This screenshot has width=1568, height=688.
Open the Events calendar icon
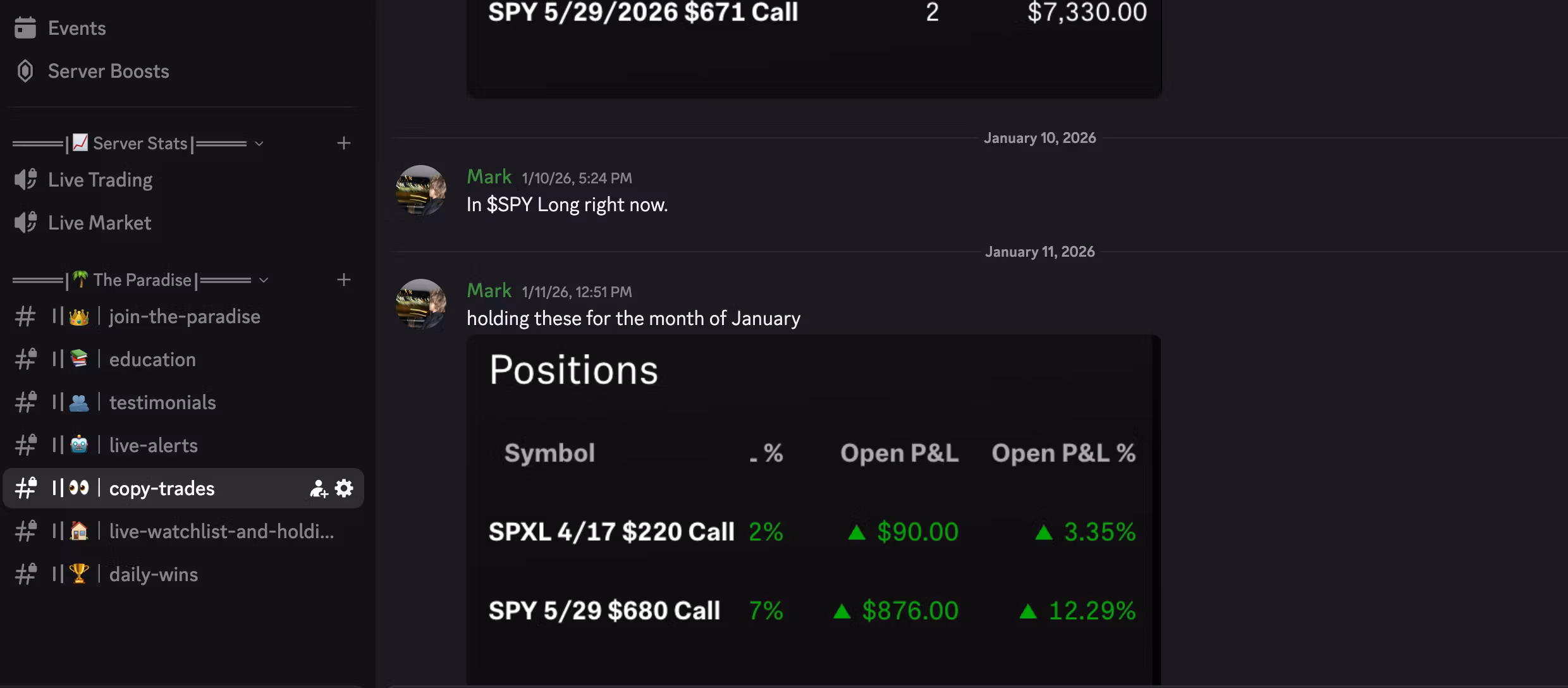click(25, 28)
